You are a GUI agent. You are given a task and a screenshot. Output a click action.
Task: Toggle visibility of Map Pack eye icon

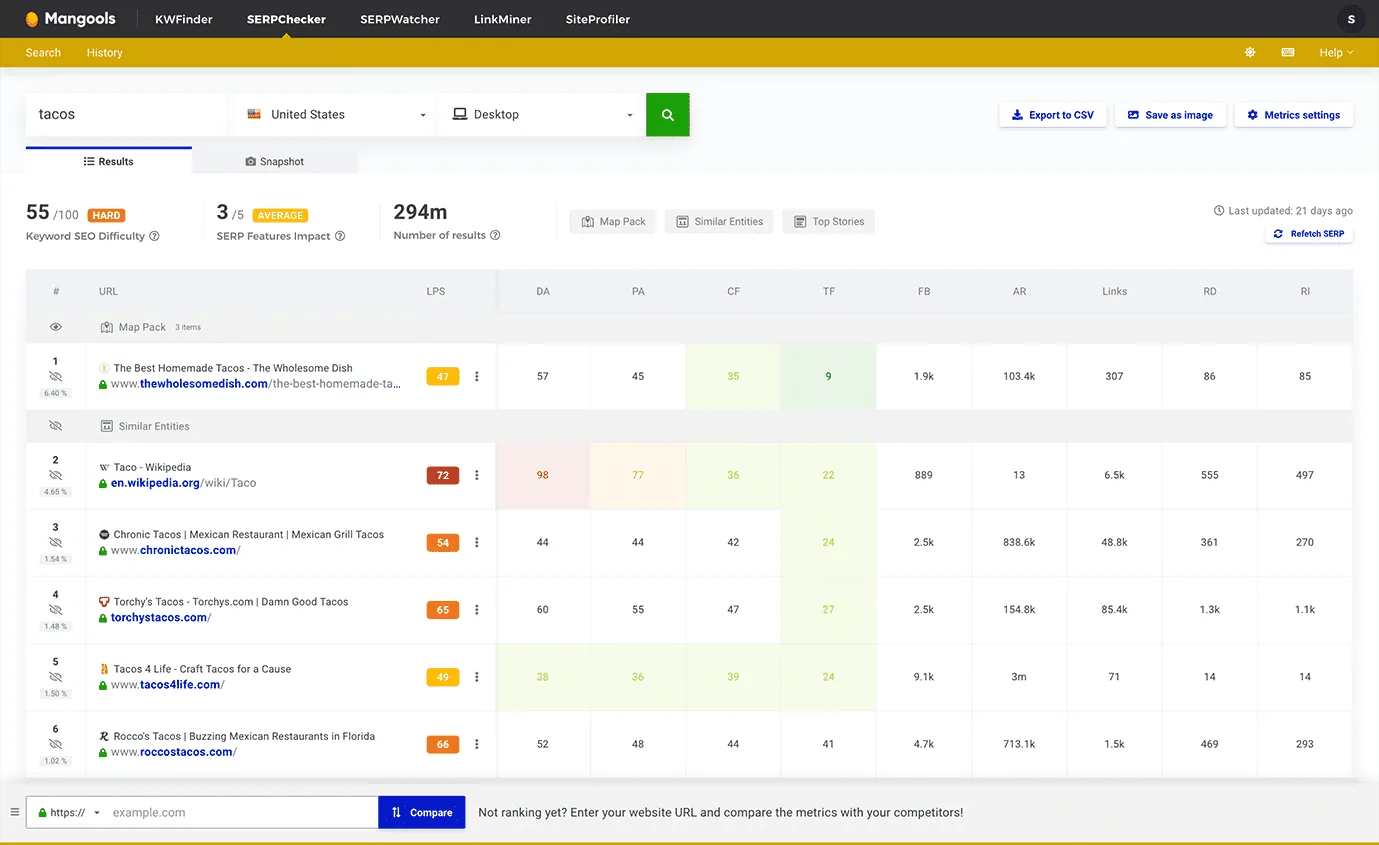pos(56,327)
